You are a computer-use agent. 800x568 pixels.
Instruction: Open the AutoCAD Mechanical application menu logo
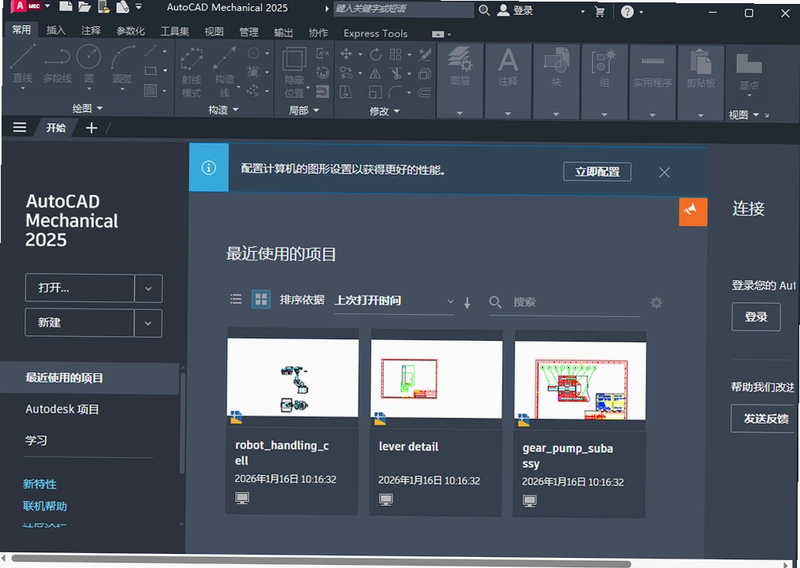coord(26,6)
